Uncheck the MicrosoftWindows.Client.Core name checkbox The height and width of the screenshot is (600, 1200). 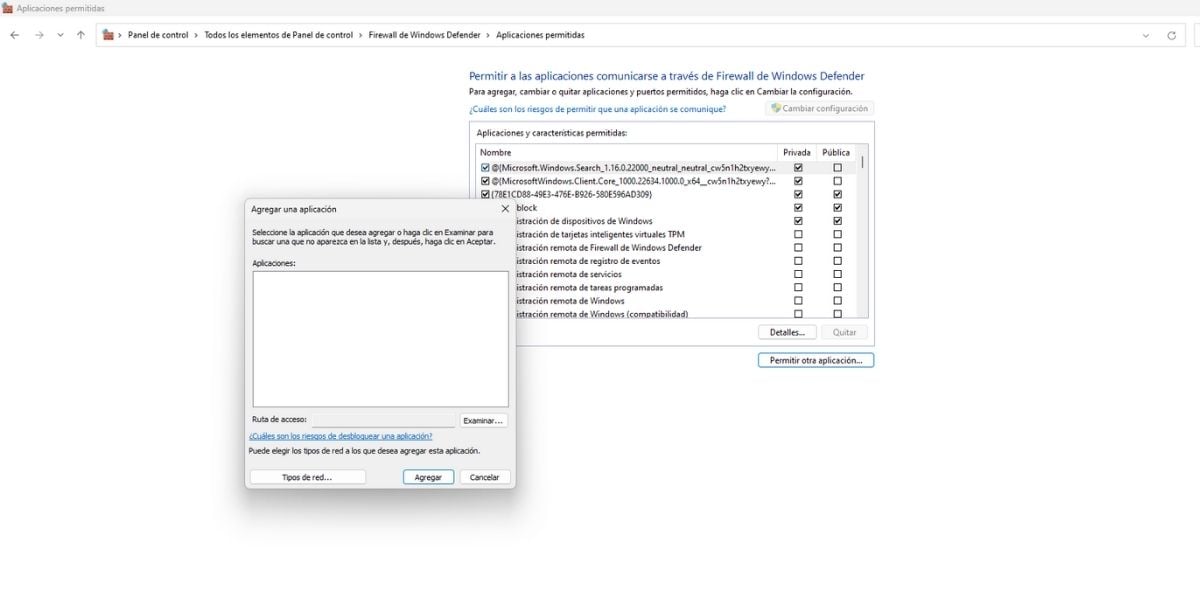pos(485,181)
